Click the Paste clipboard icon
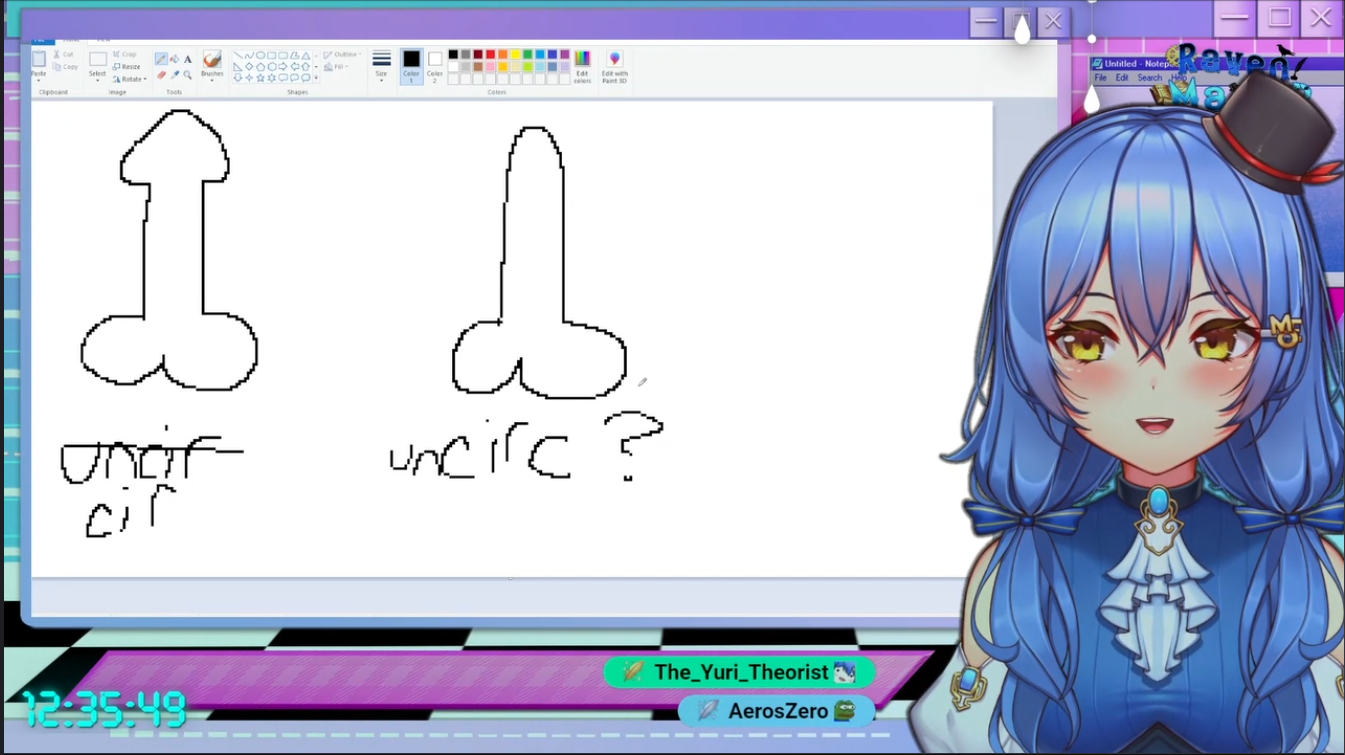This screenshot has height=755, width=1345. 39,59
